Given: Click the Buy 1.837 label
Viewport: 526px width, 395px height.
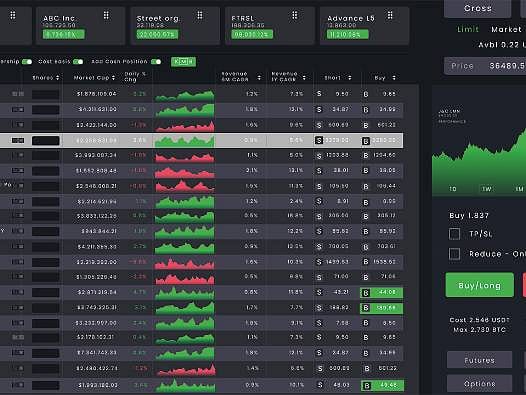Looking at the screenshot, I should point(469,215).
